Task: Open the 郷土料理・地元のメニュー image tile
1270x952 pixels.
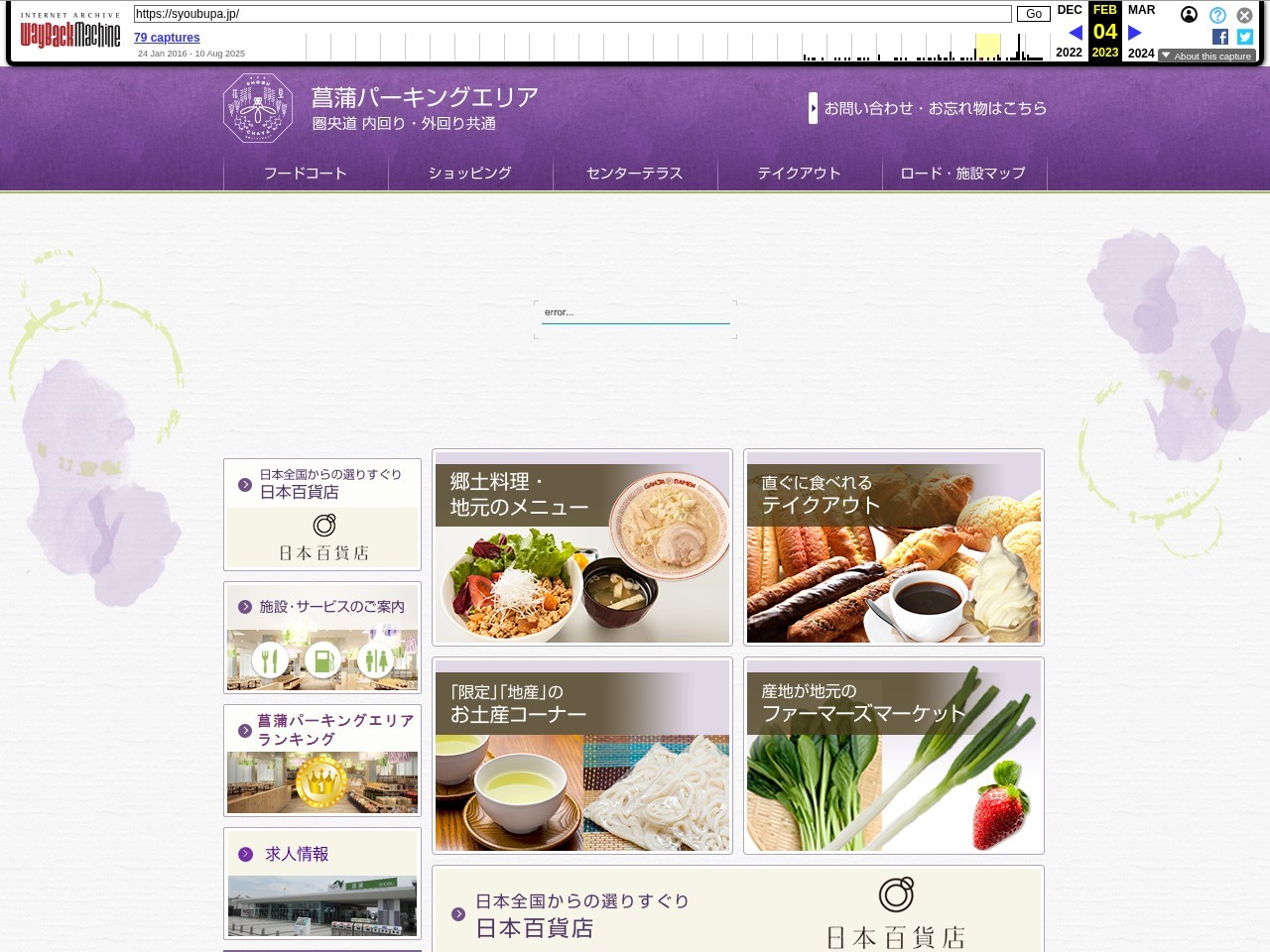Action: (x=582, y=547)
